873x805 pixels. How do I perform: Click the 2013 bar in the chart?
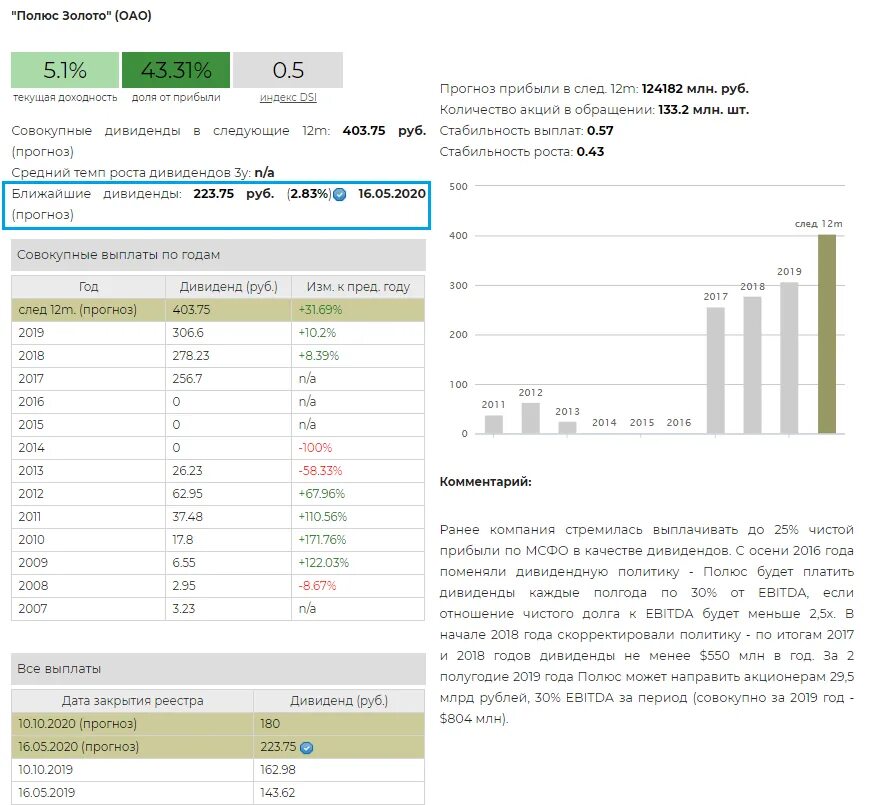pos(567,428)
